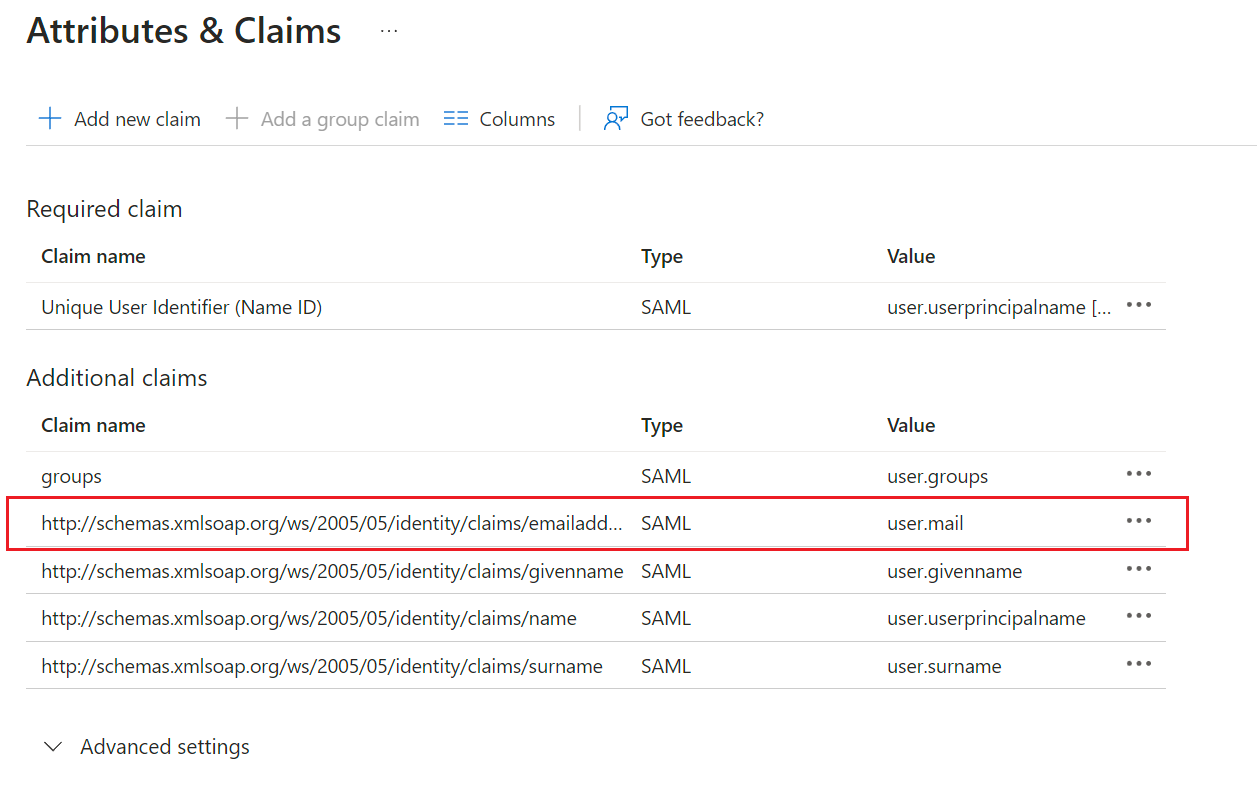Click the plus icon for Add new claim

pyautogui.click(x=49, y=119)
